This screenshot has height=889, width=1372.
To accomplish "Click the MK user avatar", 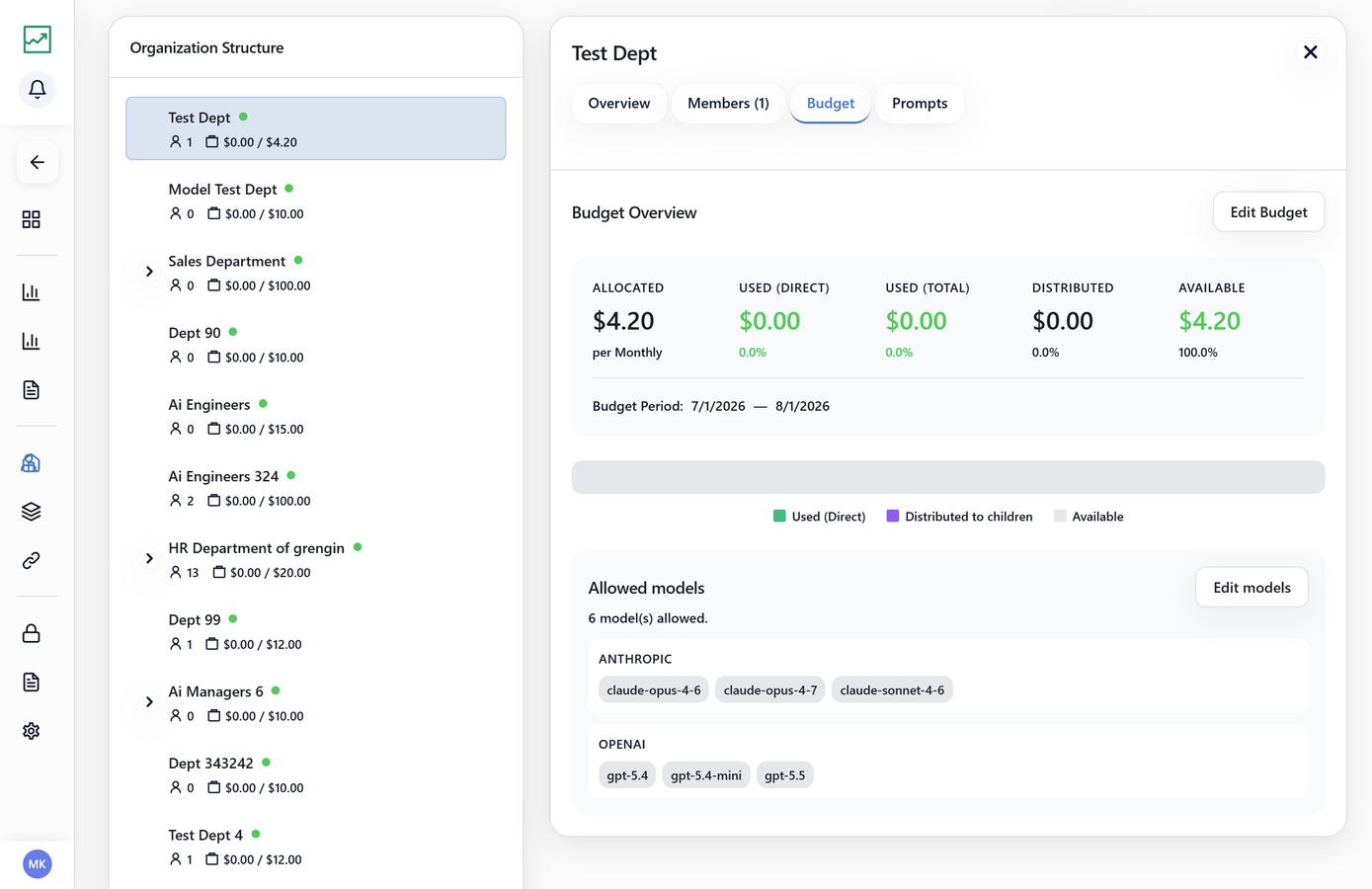I will (x=38, y=864).
